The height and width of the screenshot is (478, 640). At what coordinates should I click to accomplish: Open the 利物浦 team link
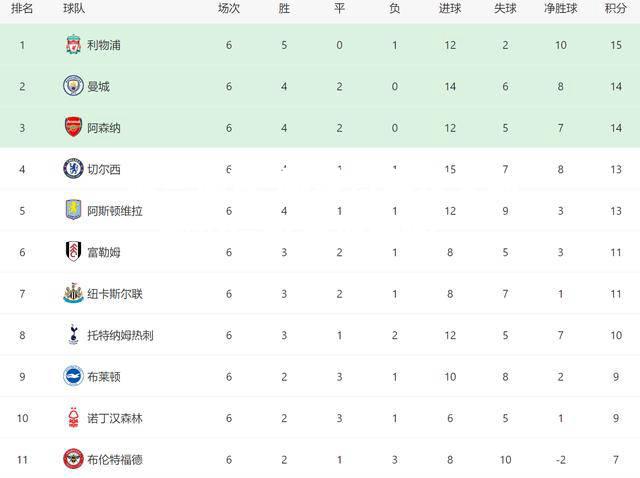coord(104,45)
